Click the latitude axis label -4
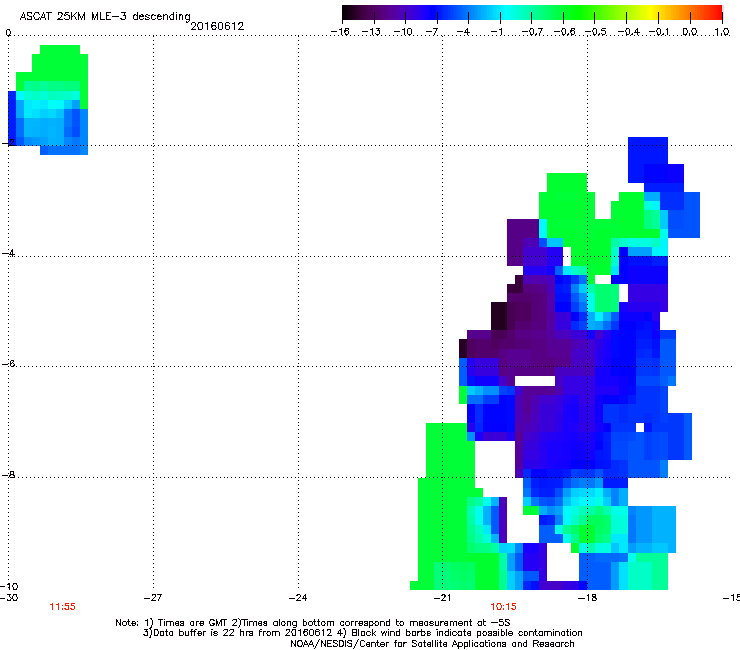This screenshot has width=740, height=650. point(8,253)
